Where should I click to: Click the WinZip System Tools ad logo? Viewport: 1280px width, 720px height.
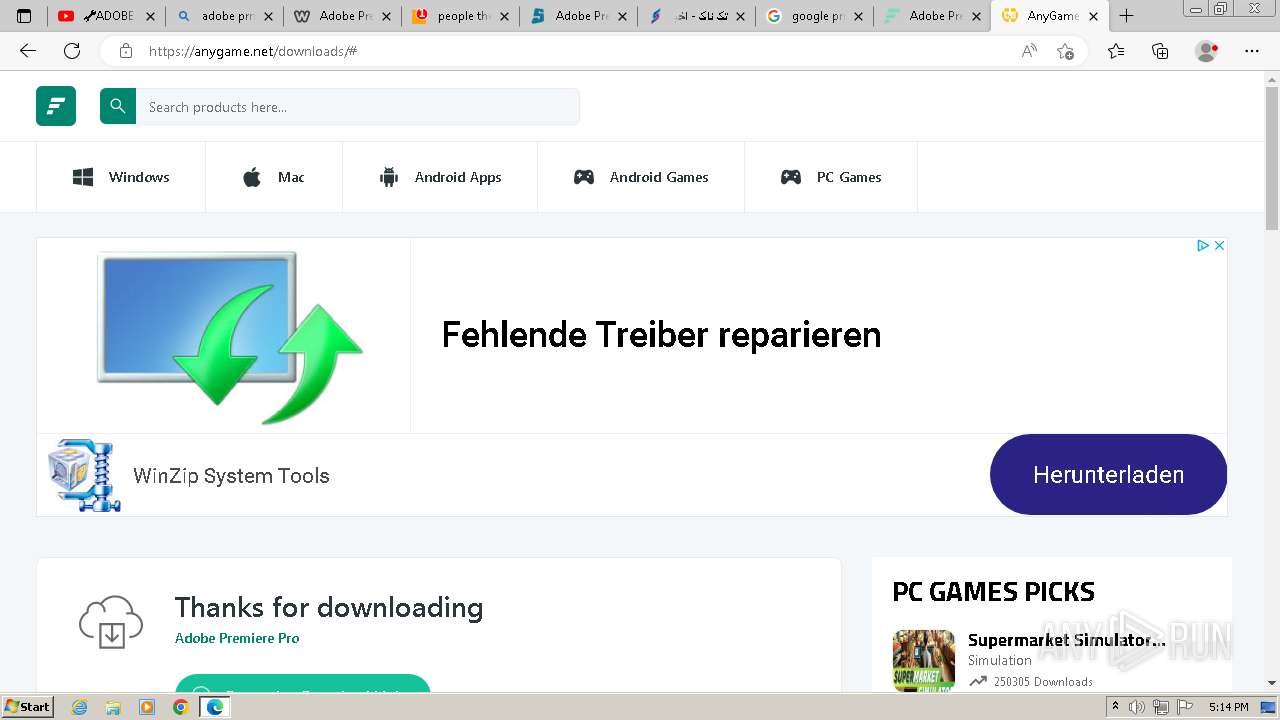point(85,475)
